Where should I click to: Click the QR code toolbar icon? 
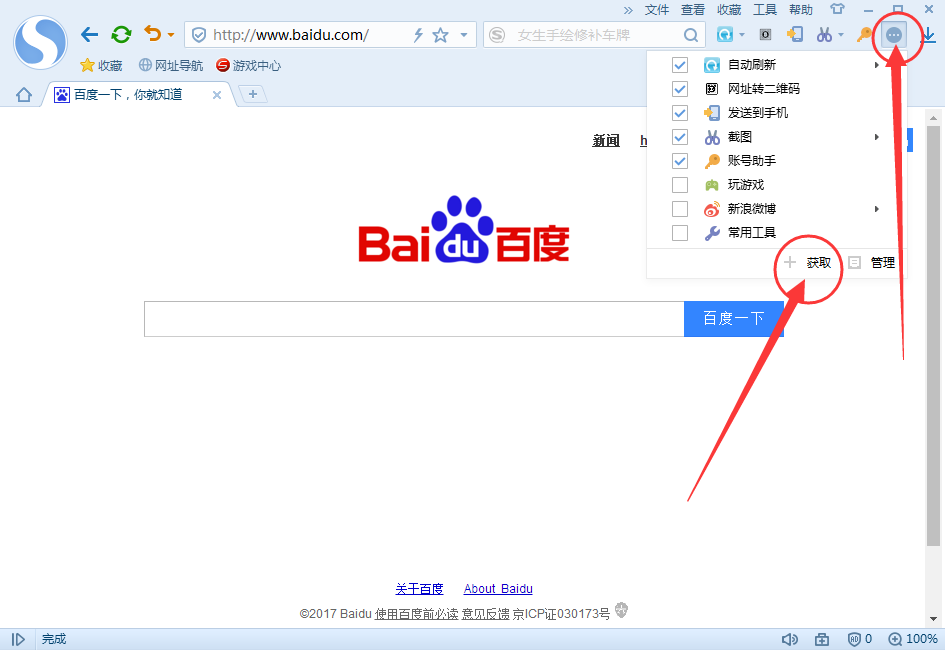(765, 34)
